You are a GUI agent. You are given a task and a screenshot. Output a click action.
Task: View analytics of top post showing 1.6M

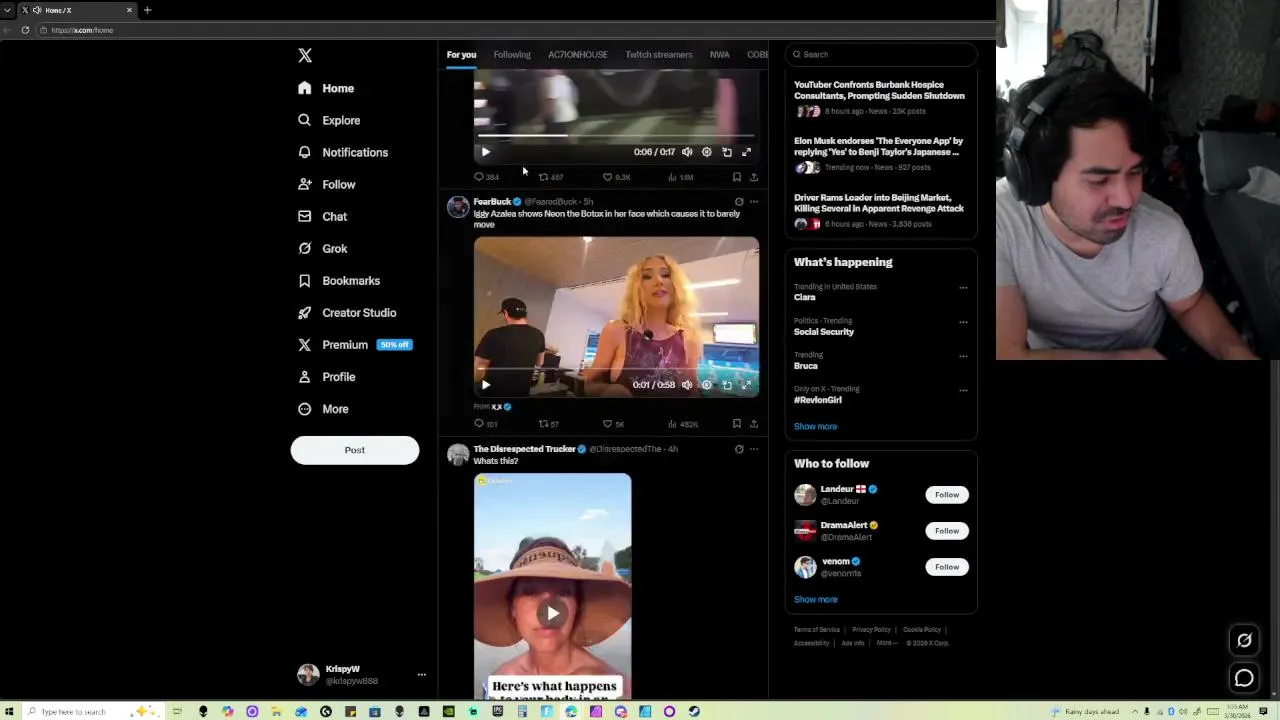pyautogui.click(x=680, y=177)
